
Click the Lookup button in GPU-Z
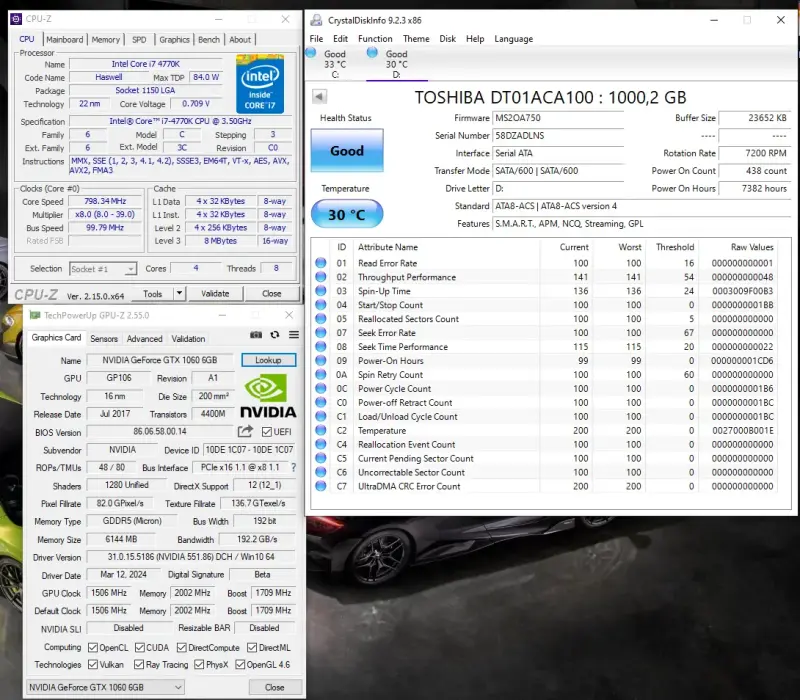pyautogui.click(x=268, y=360)
